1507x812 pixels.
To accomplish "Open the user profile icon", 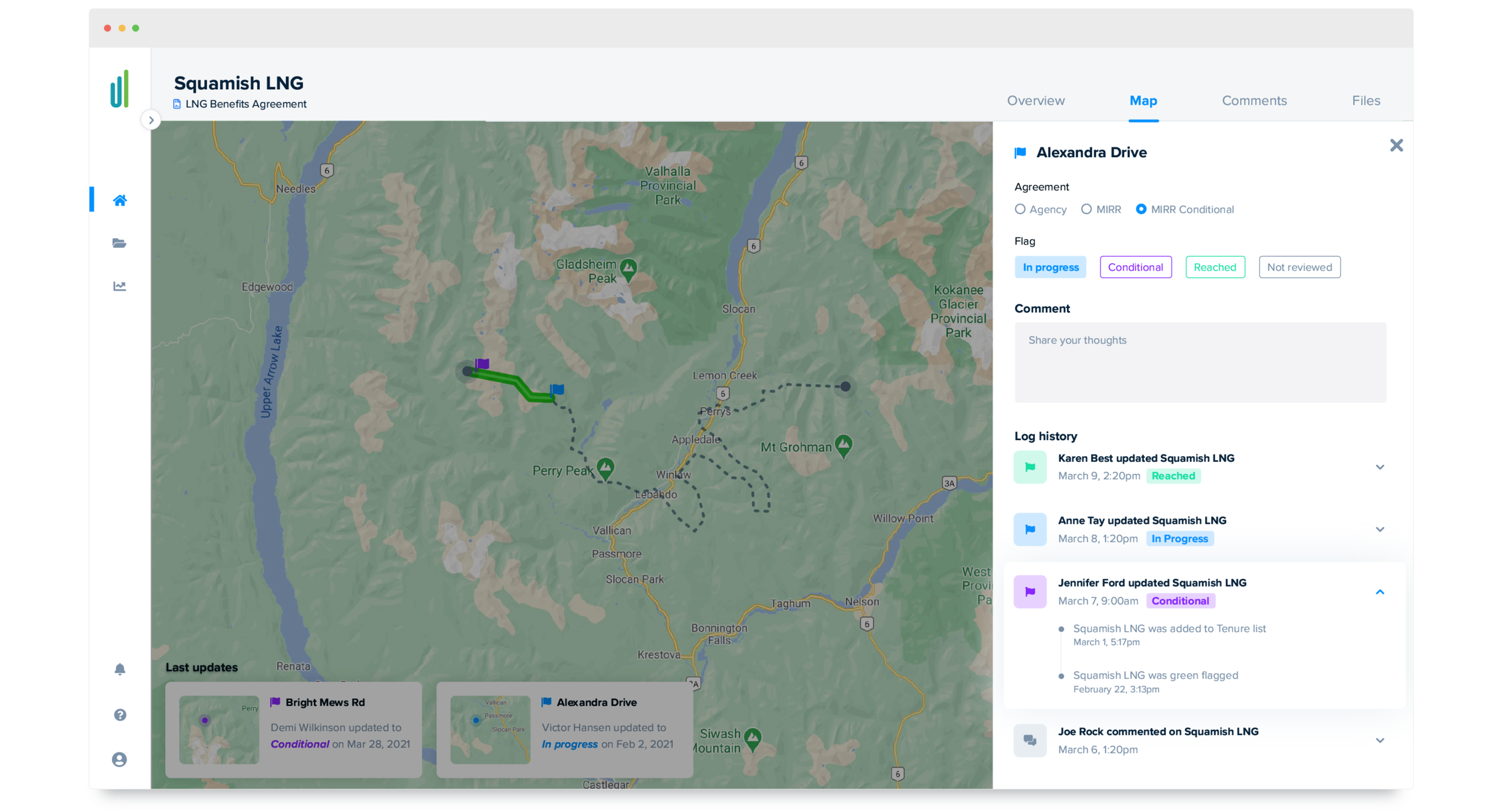I will click(x=119, y=760).
